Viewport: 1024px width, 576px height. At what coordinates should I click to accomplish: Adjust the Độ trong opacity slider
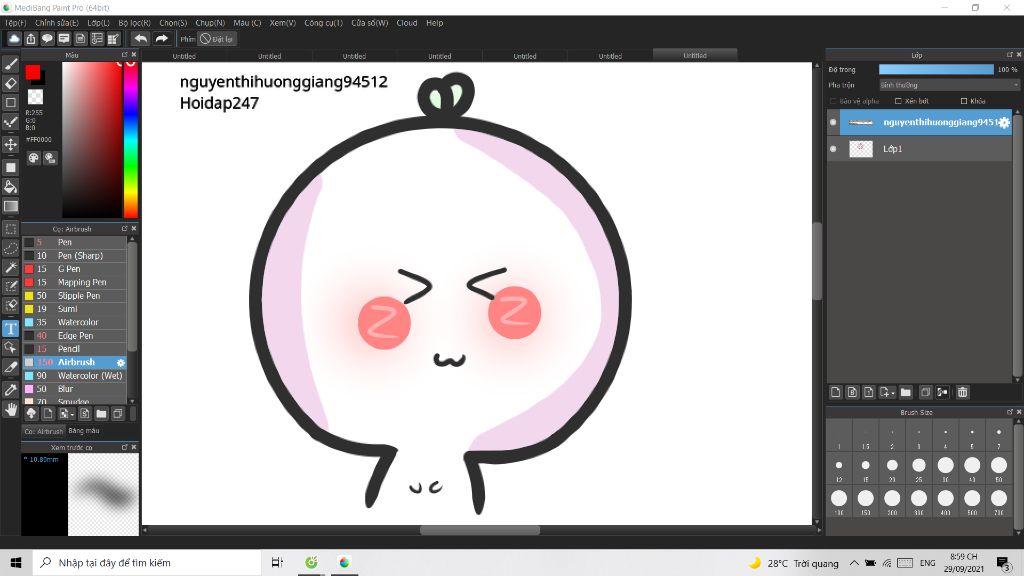point(936,69)
